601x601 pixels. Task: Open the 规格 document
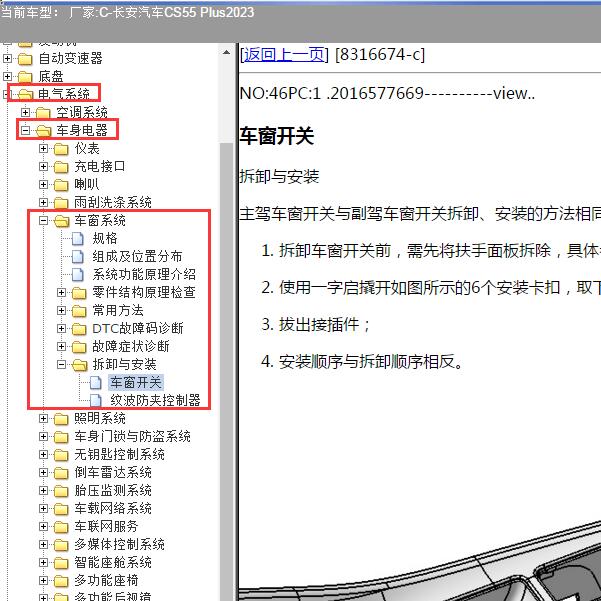coord(105,238)
